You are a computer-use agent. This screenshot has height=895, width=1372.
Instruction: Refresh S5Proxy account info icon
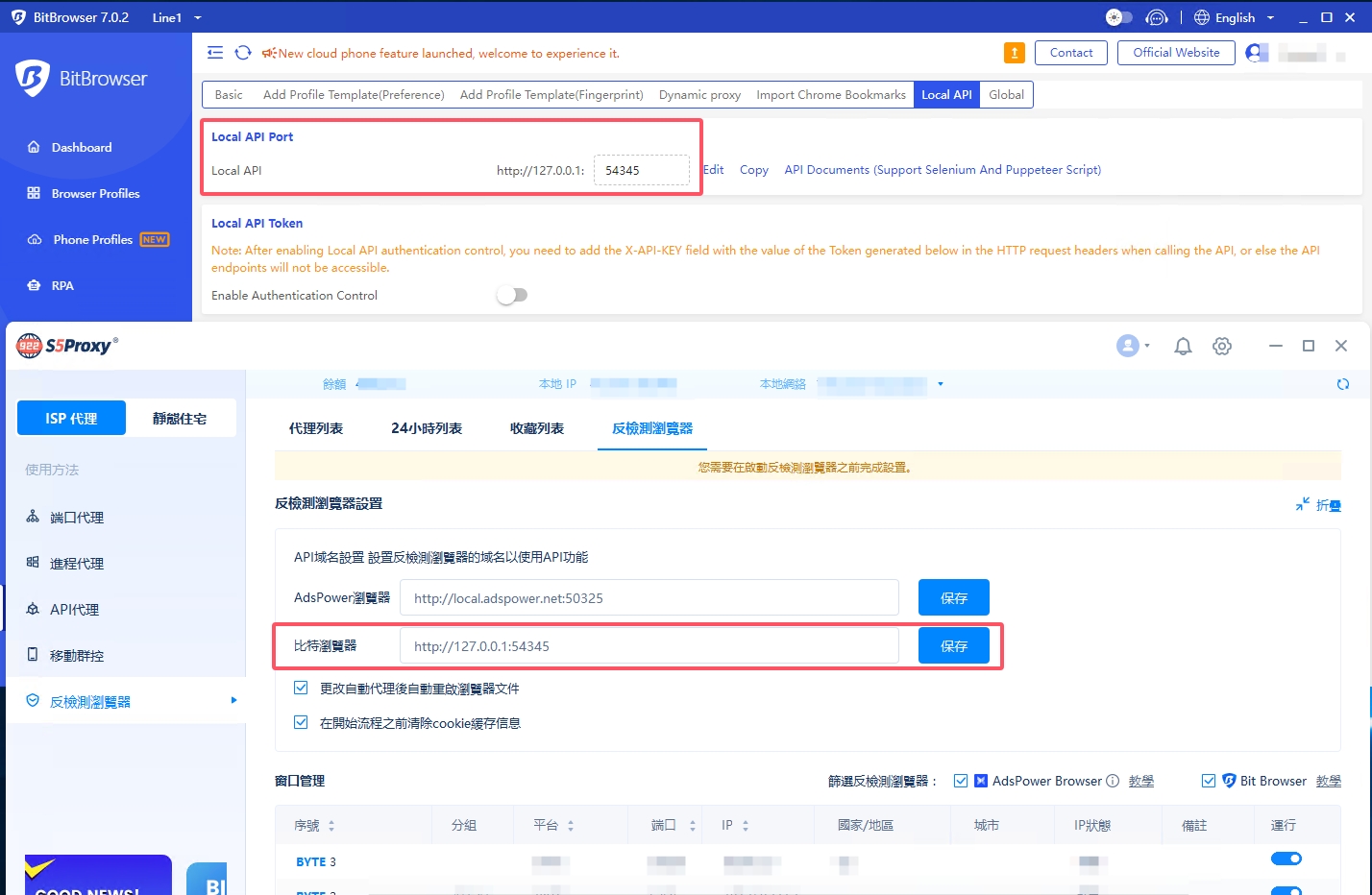[x=1342, y=384]
